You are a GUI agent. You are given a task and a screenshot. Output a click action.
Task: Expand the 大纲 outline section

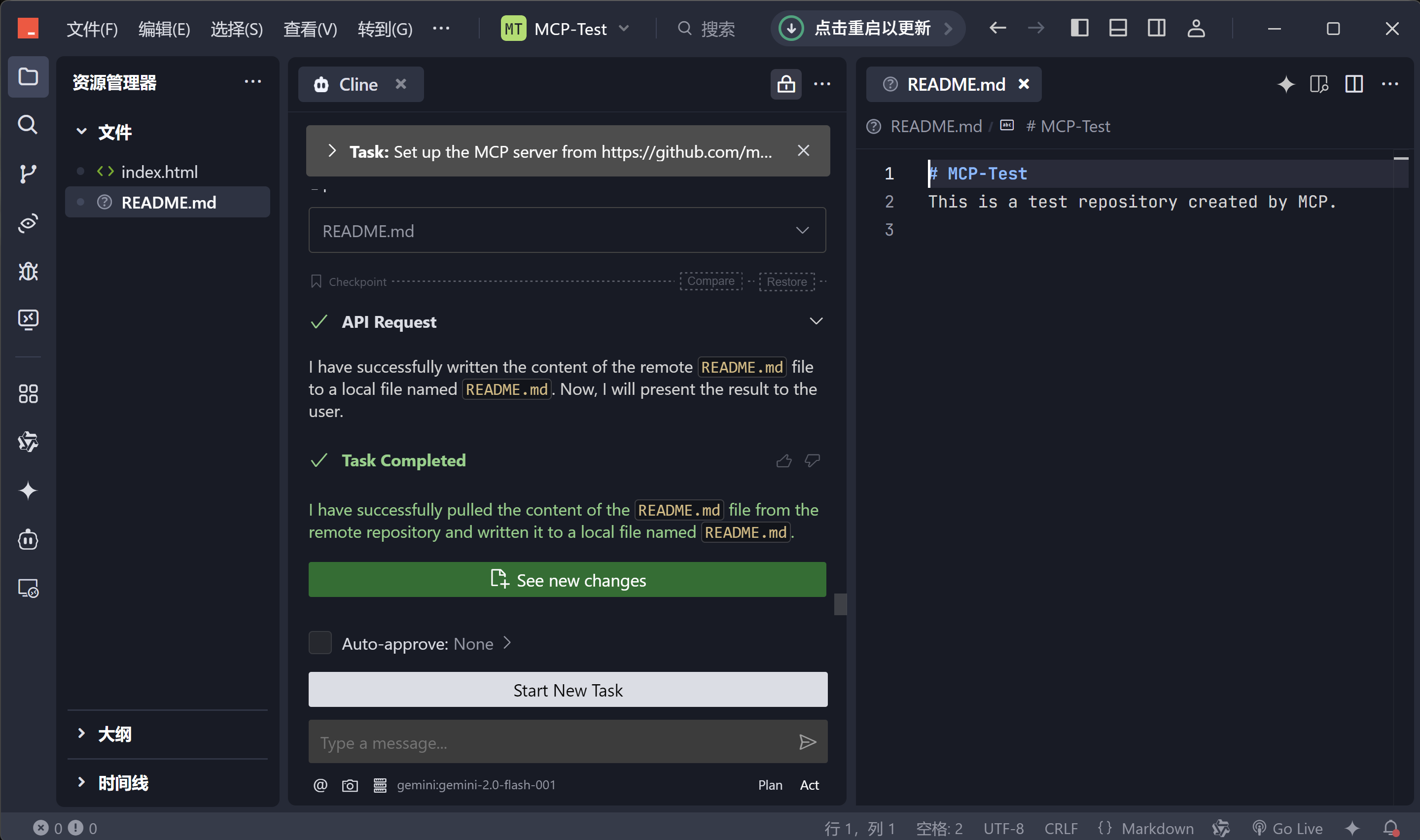(114, 734)
